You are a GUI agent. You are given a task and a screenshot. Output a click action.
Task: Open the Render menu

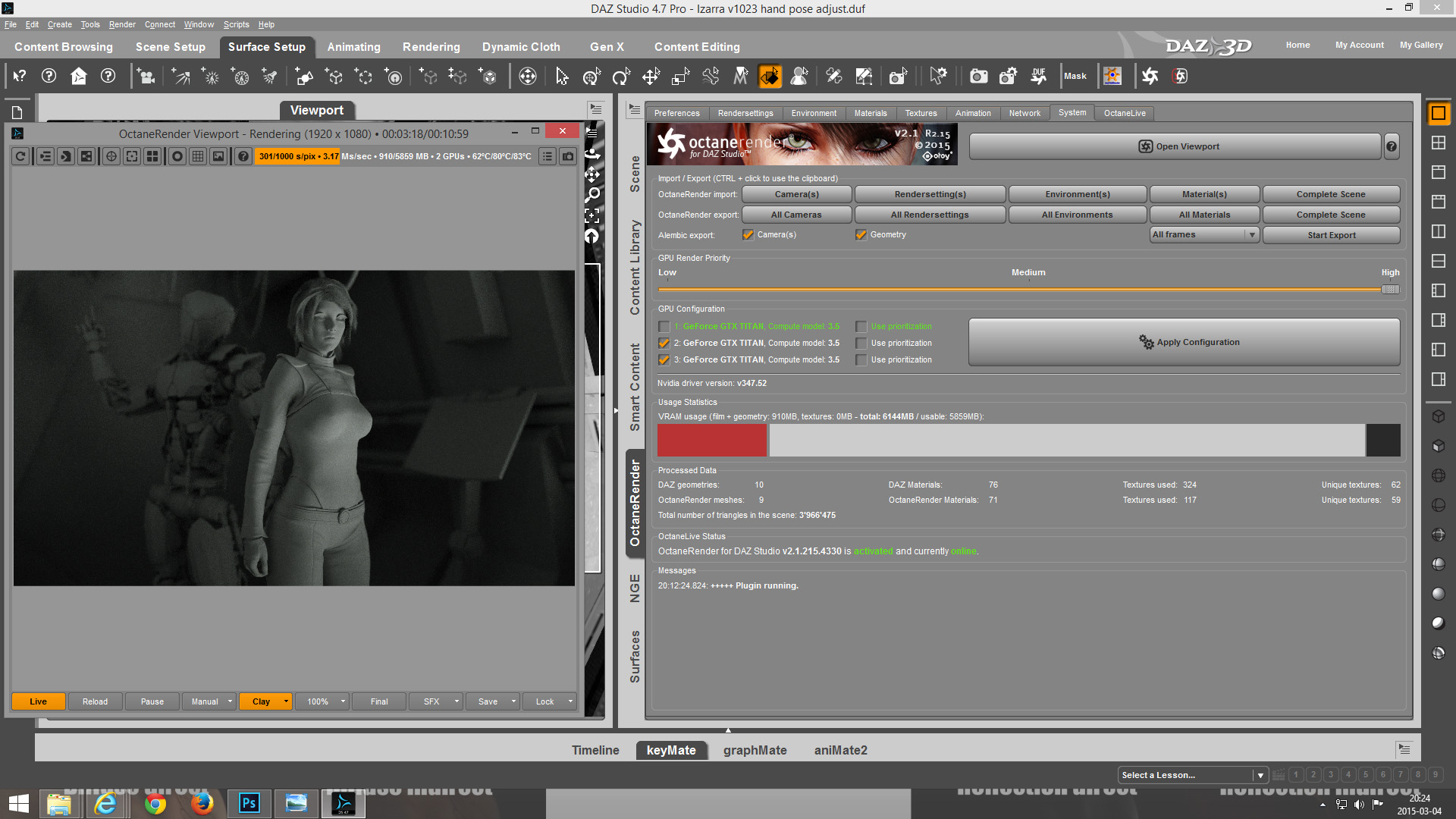pyautogui.click(x=121, y=24)
